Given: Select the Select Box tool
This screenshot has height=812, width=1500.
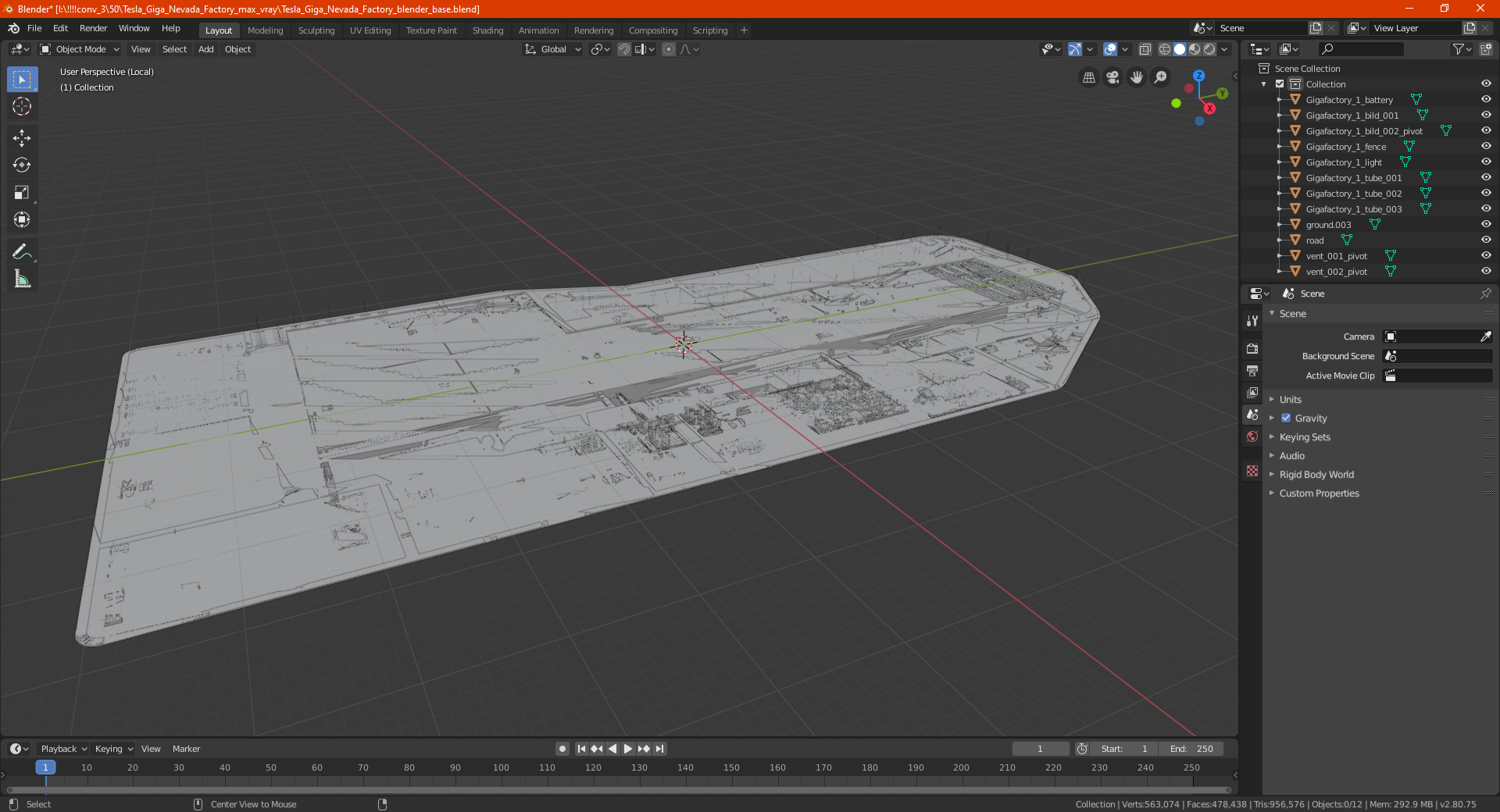Looking at the screenshot, I should 22,80.
